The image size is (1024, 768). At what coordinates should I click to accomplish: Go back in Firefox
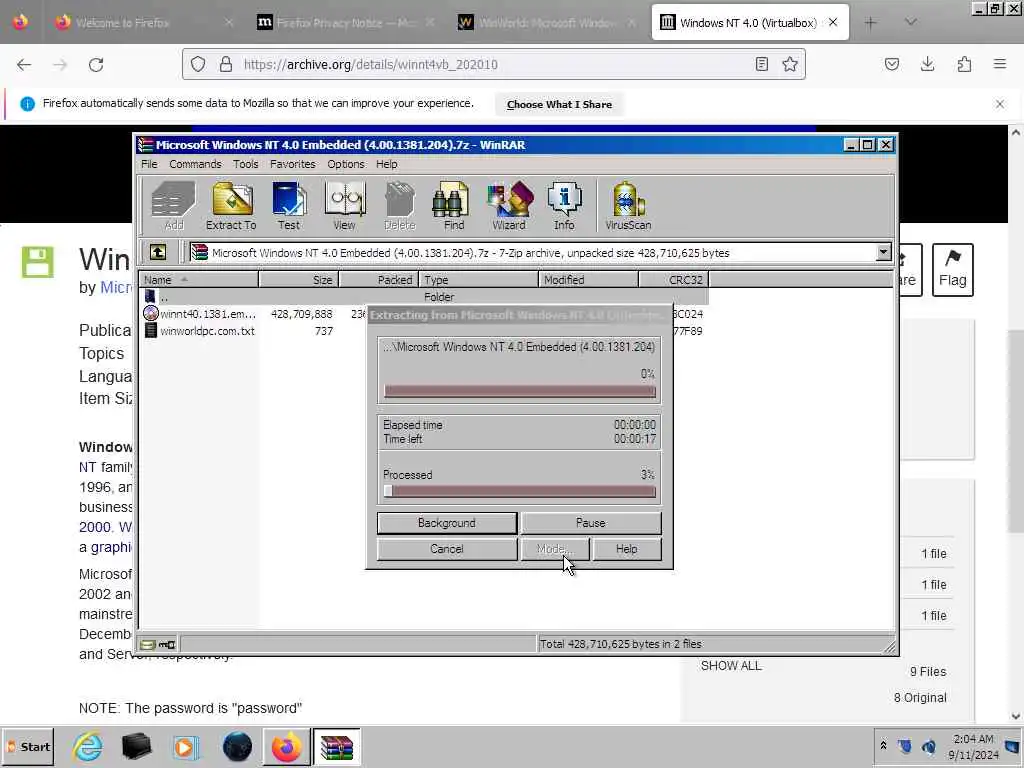point(24,65)
